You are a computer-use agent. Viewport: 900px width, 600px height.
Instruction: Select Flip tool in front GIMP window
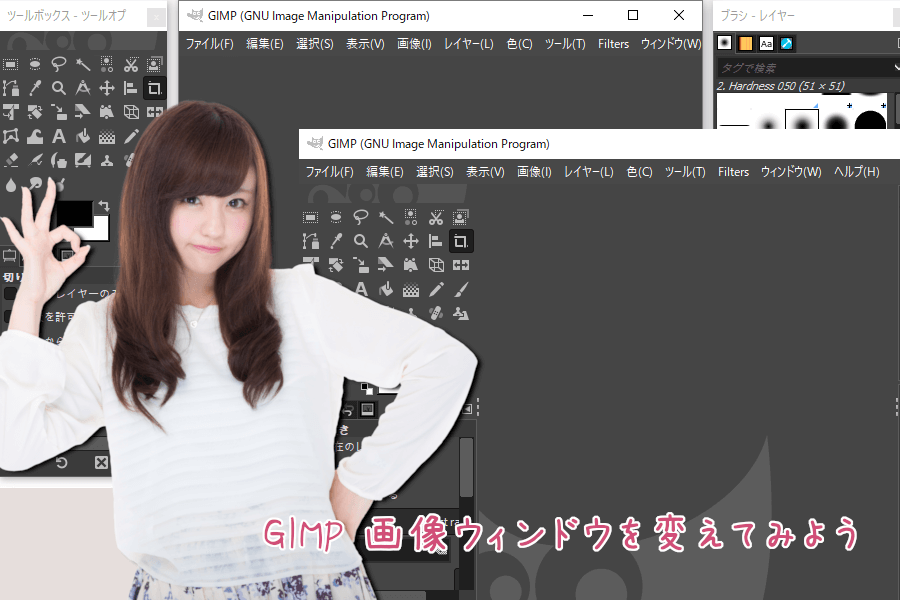460,265
